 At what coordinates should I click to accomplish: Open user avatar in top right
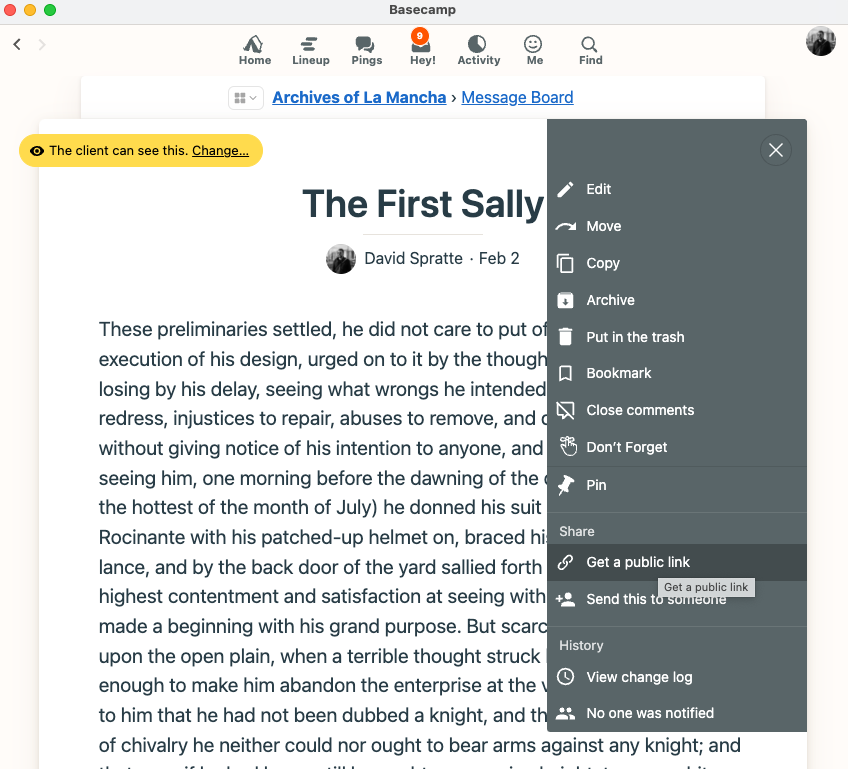click(x=820, y=41)
